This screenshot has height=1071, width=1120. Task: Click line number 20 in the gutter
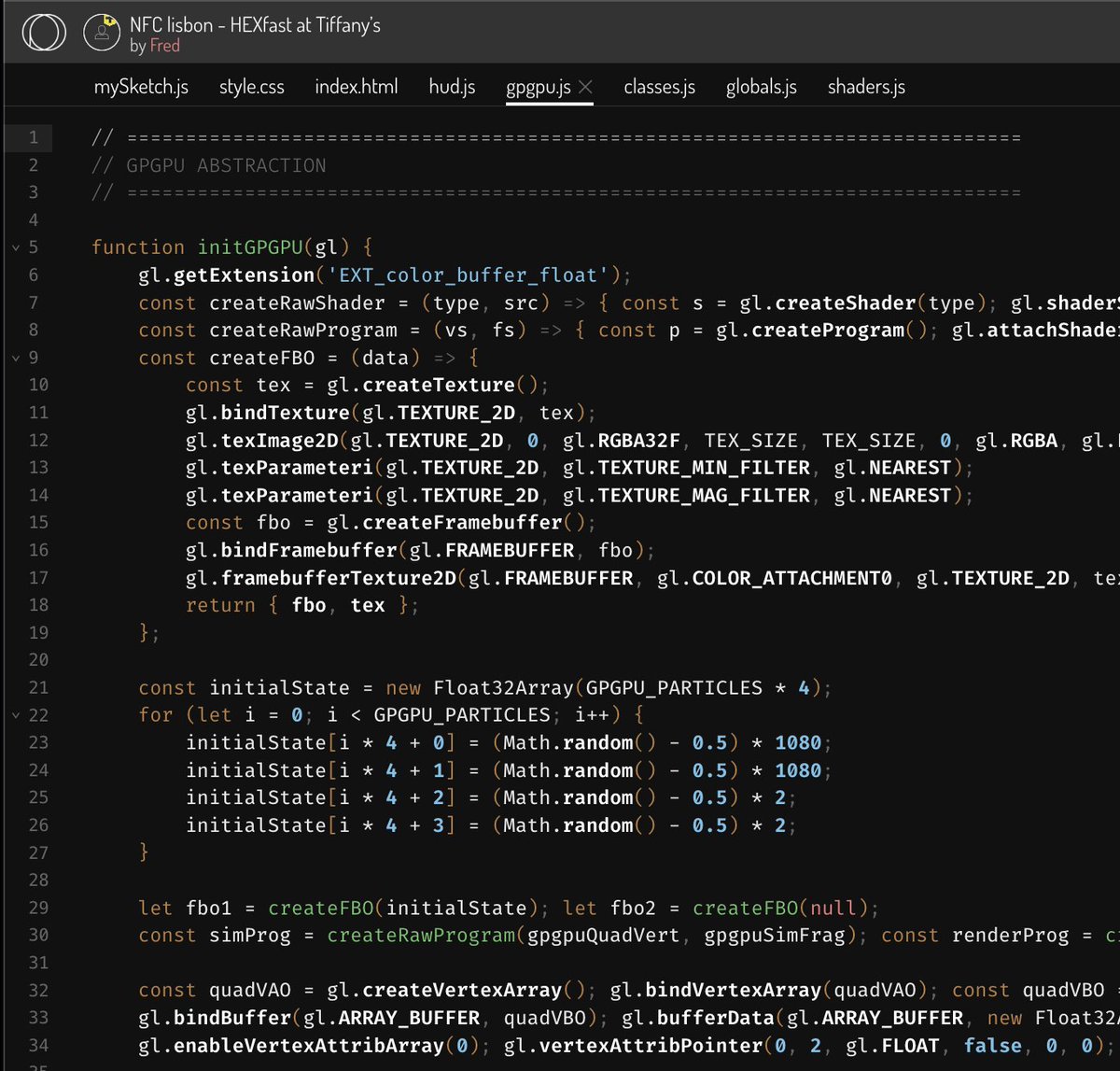(38, 660)
